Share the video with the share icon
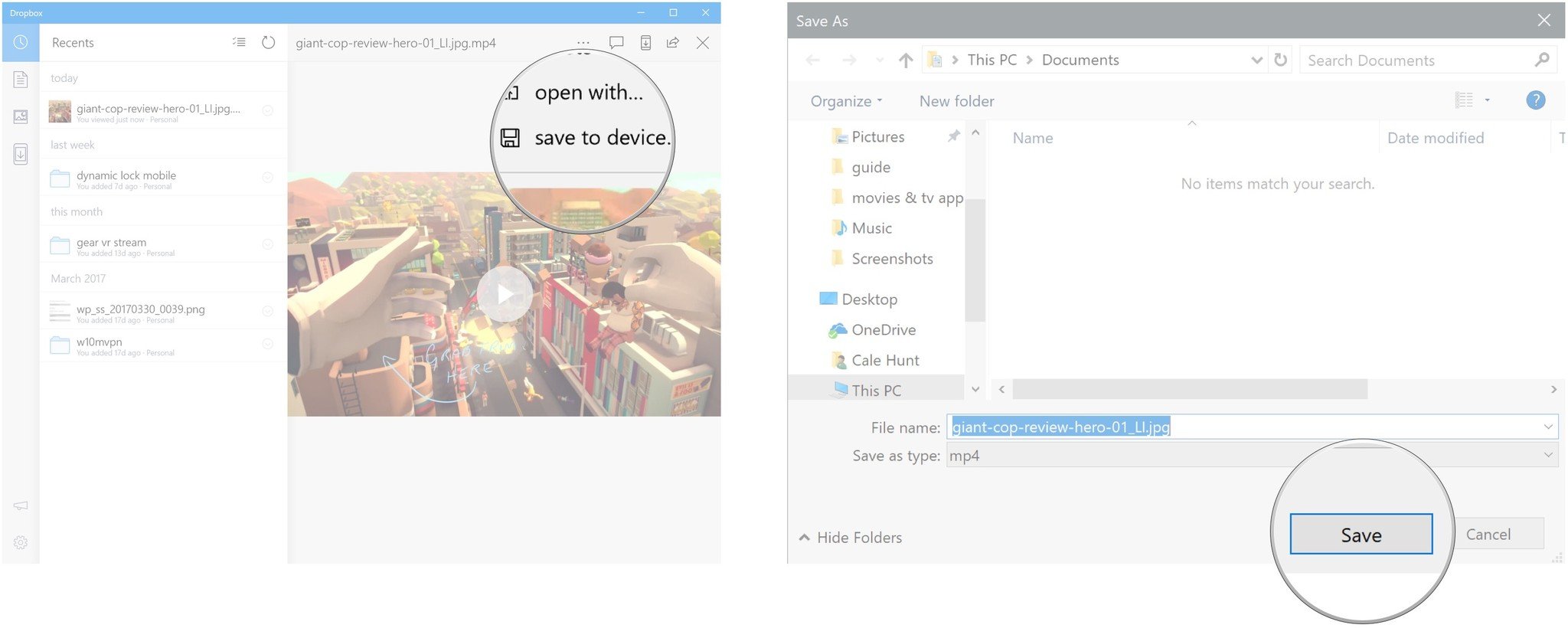Image resolution: width=1568 pixels, height=628 pixels. pos(673,43)
